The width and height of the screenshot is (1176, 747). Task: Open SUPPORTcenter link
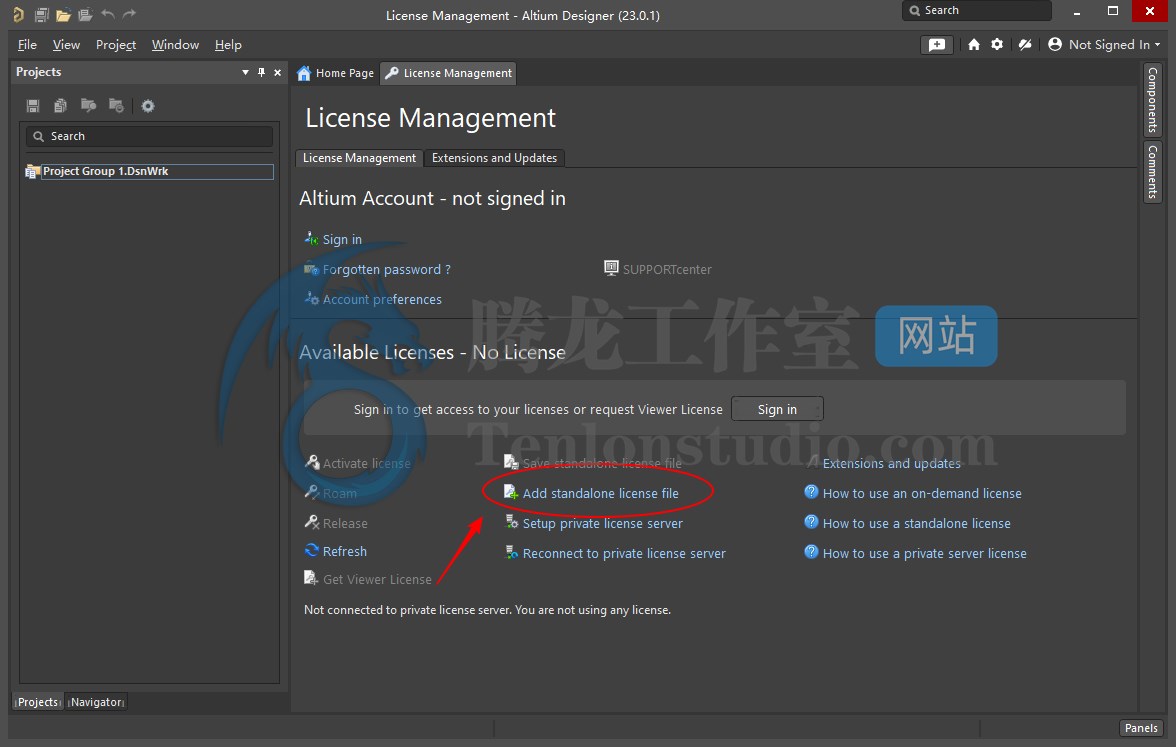tap(667, 269)
